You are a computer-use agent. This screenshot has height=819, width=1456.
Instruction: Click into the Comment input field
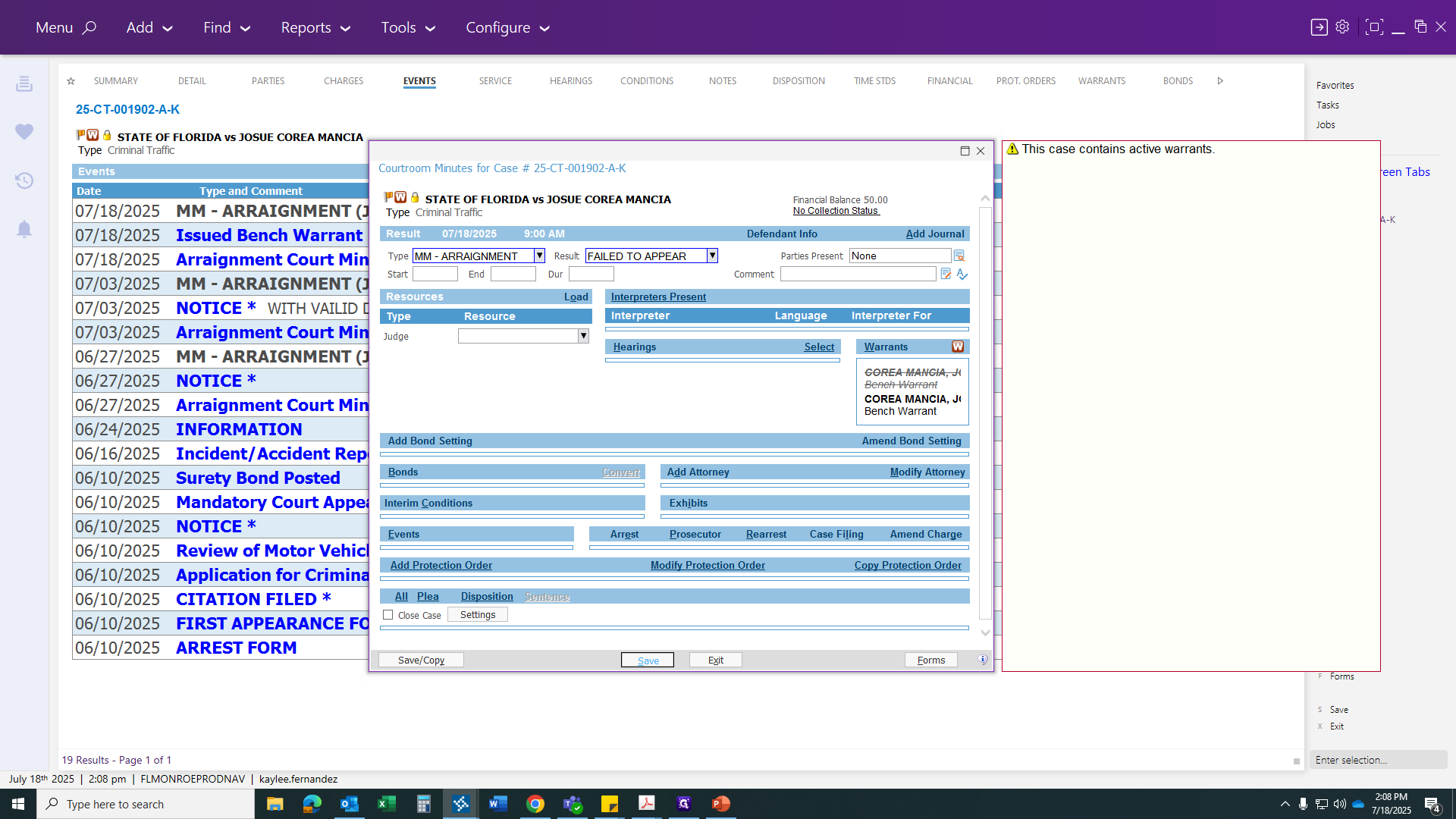coord(858,274)
